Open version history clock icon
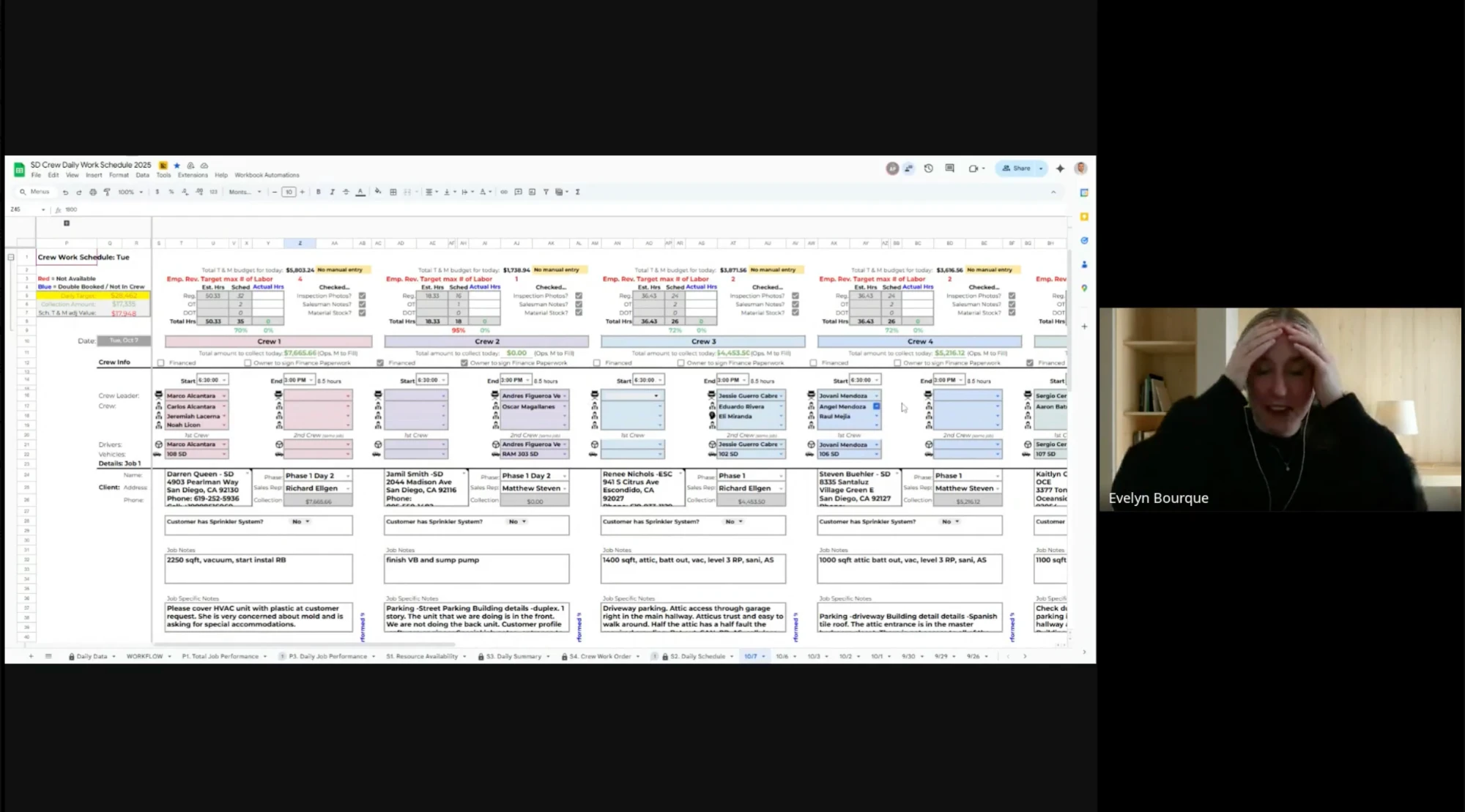 click(x=929, y=168)
